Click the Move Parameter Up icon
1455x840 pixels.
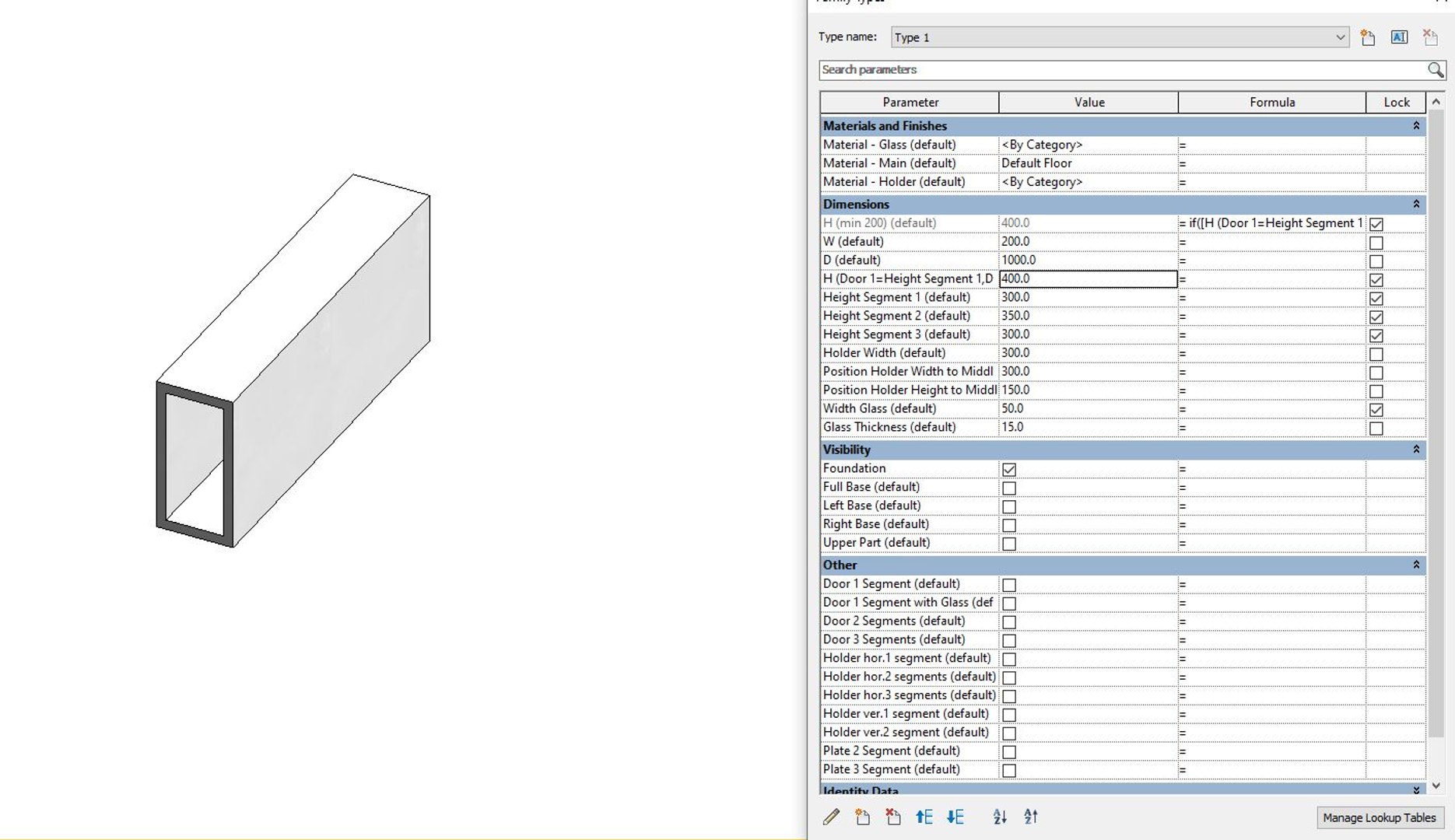point(924,817)
